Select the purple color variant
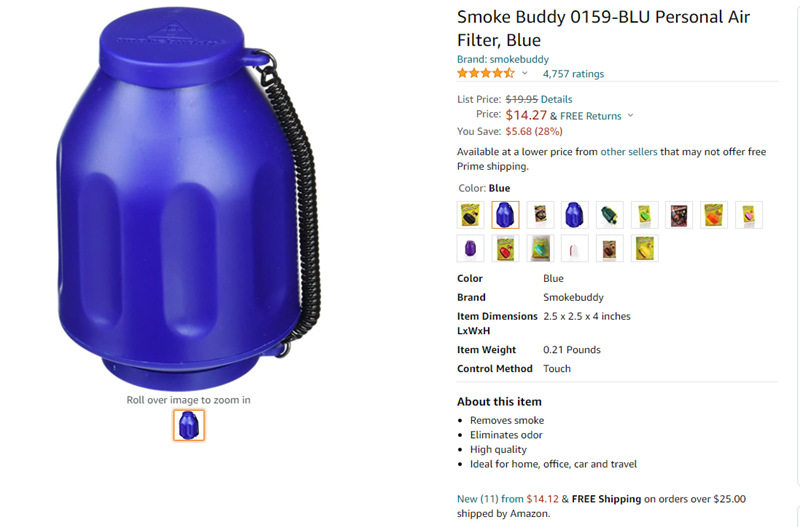The image size is (800, 527). click(470, 248)
